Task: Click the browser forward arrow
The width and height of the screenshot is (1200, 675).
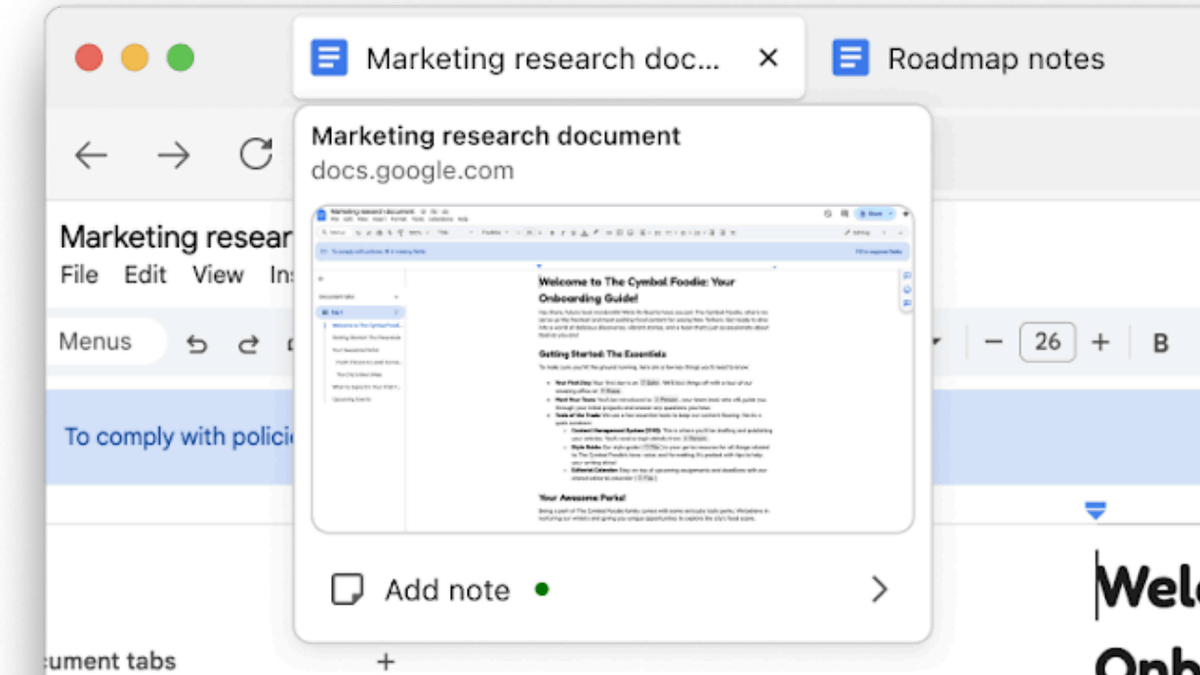Action: (x=173, y=155)
